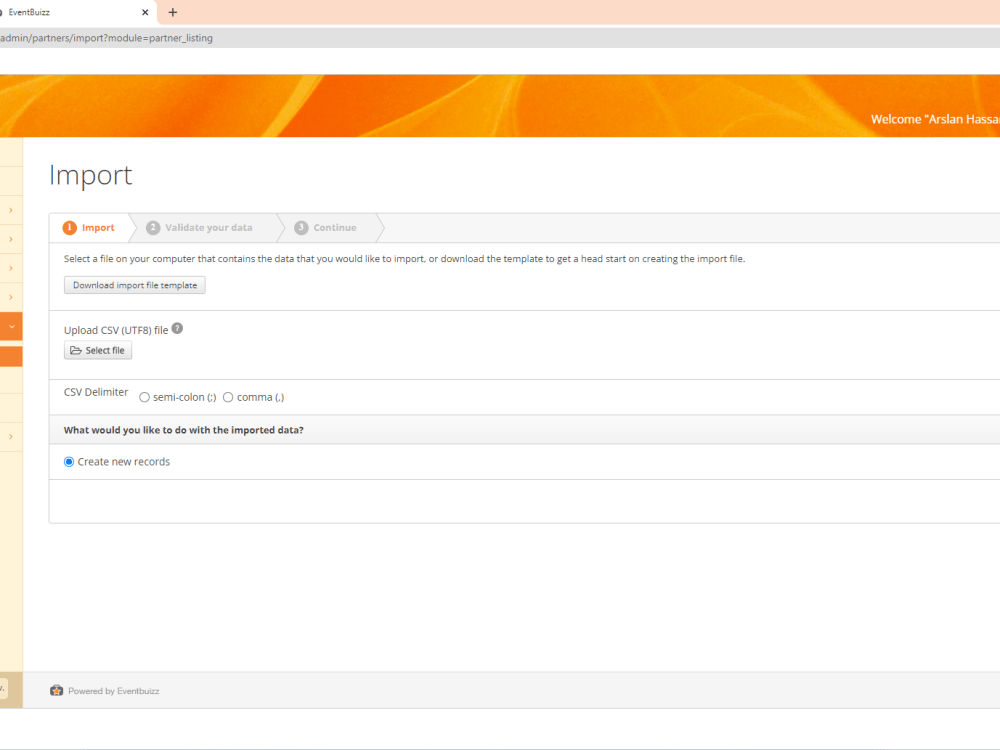
Task: Click the help icon beside Upload CSV label
Action: [177, 327]
